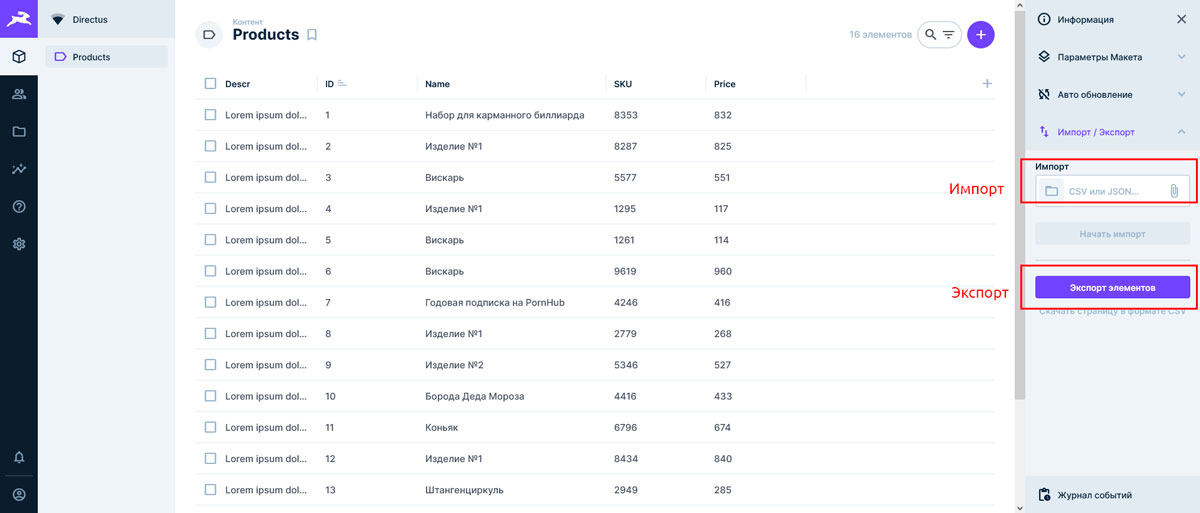This screenshot has height=513, width=1200.
Task: Open the Content module cube icon
Action: 19,57
